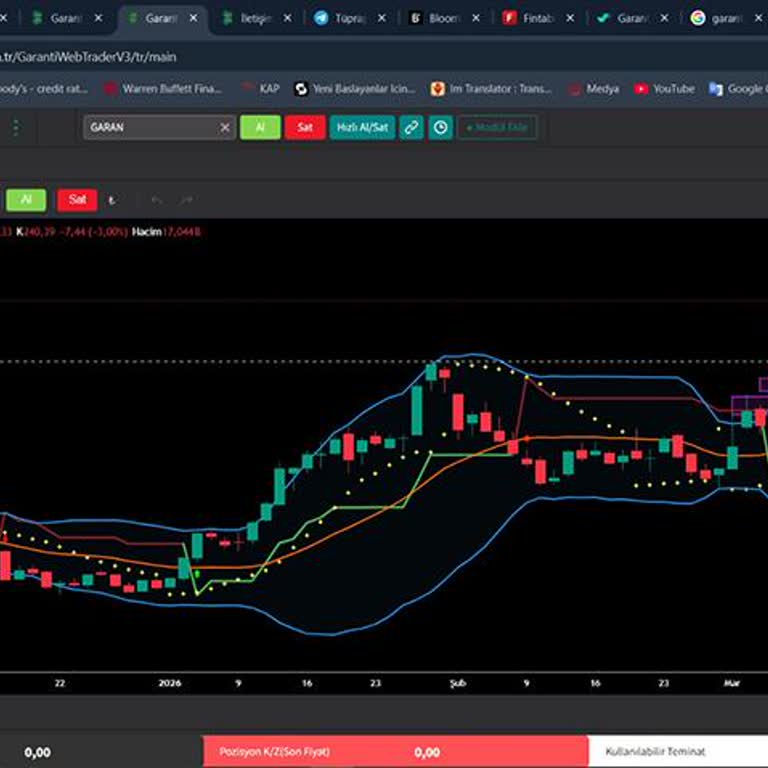Click the Pozisyon K/Z(Son Fiyat) label
768x768 pixels.
pos(274,751)
